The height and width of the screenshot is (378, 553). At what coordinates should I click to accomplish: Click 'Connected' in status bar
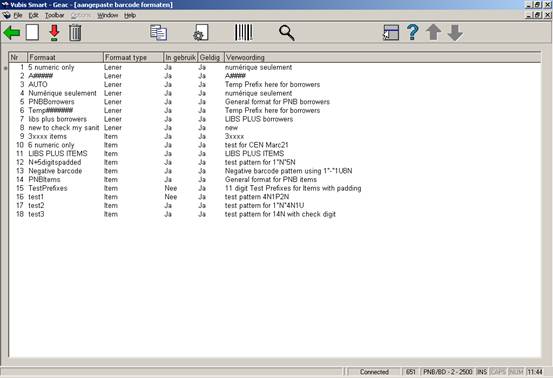tap(374, 372)
